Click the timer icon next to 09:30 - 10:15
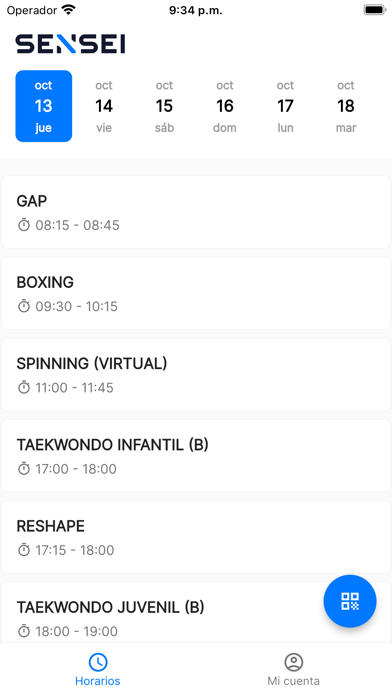The image size is (392, 696). pyautogui.click(x=24, y=306)
